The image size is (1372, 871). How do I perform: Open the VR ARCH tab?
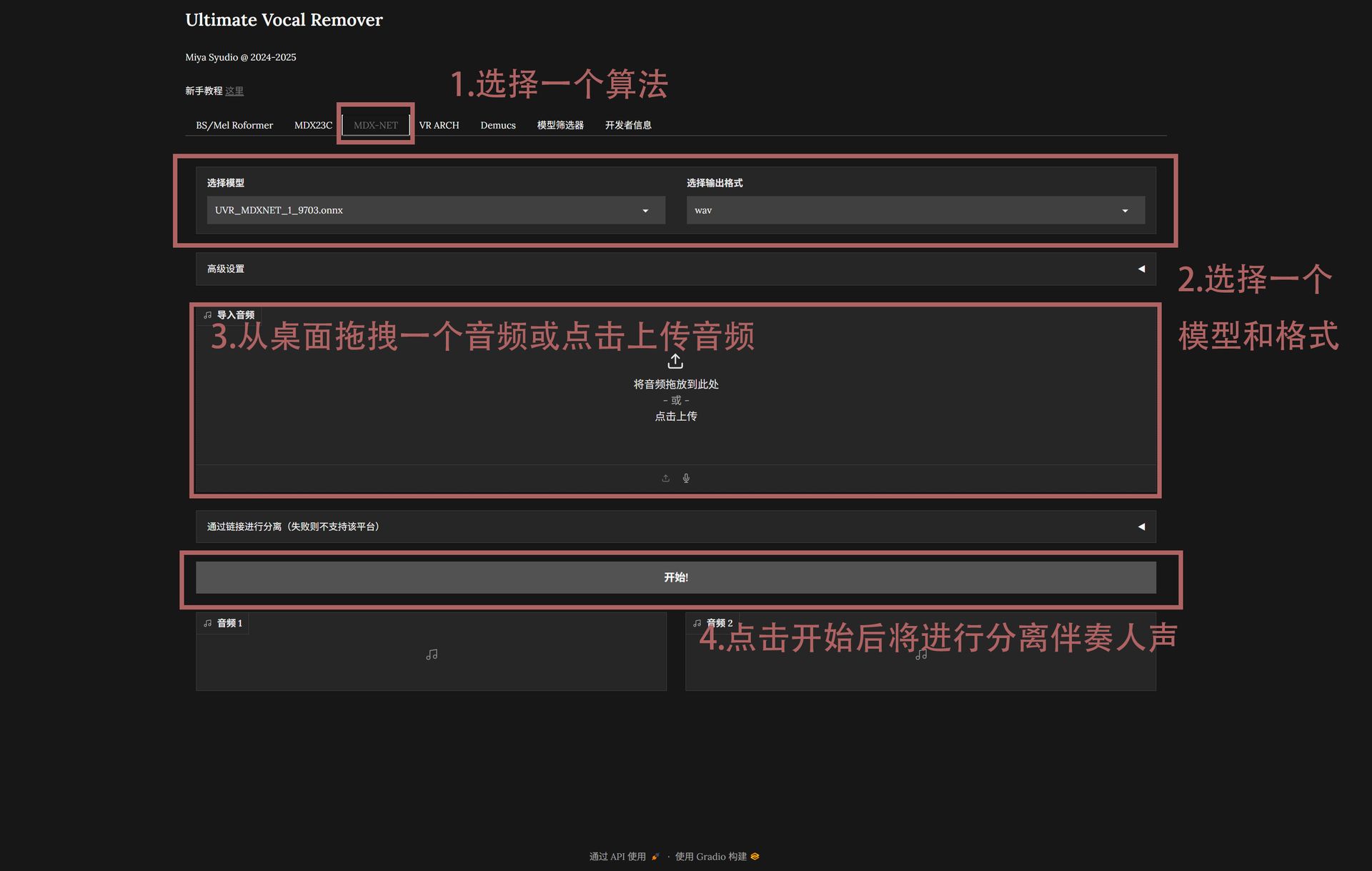pos(439,125)
